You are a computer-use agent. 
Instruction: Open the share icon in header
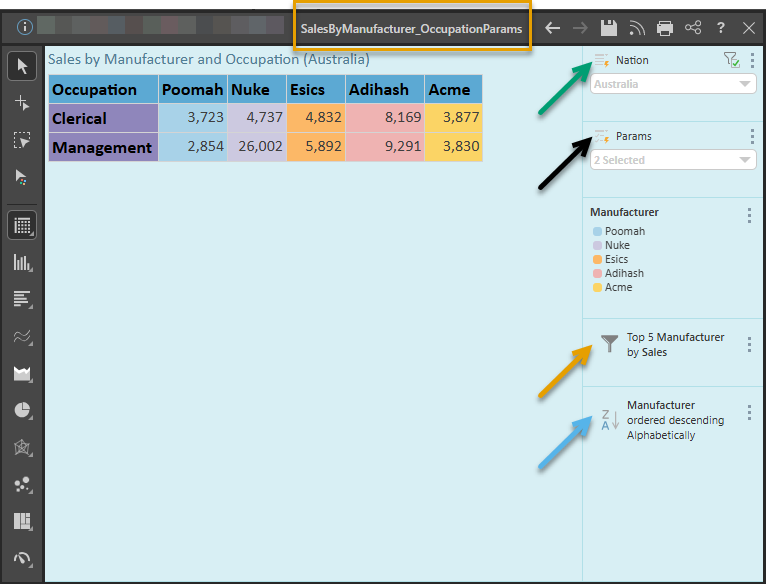(693, 28)
